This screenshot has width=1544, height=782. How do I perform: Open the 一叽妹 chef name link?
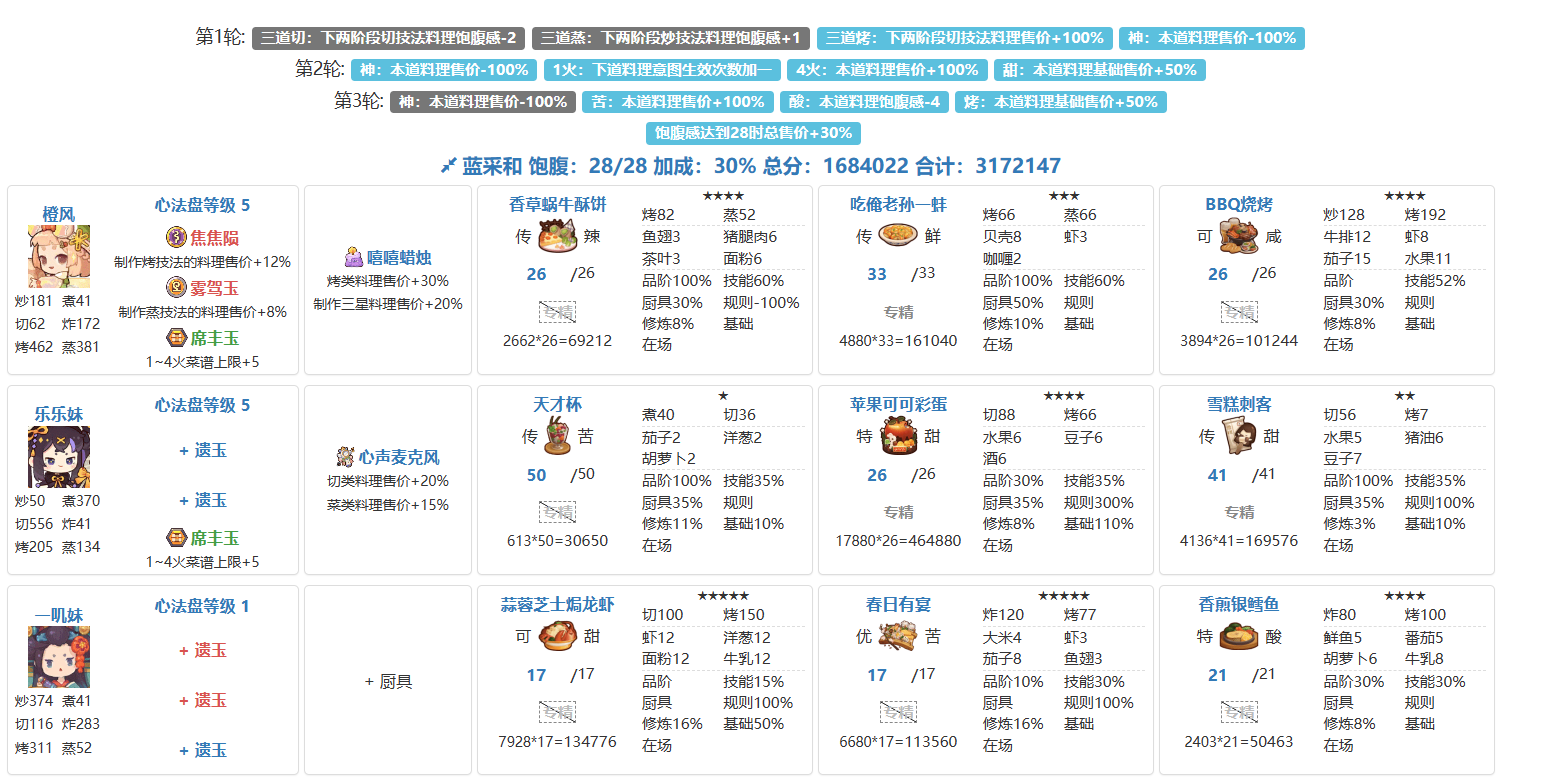click(x=59, y=614)
